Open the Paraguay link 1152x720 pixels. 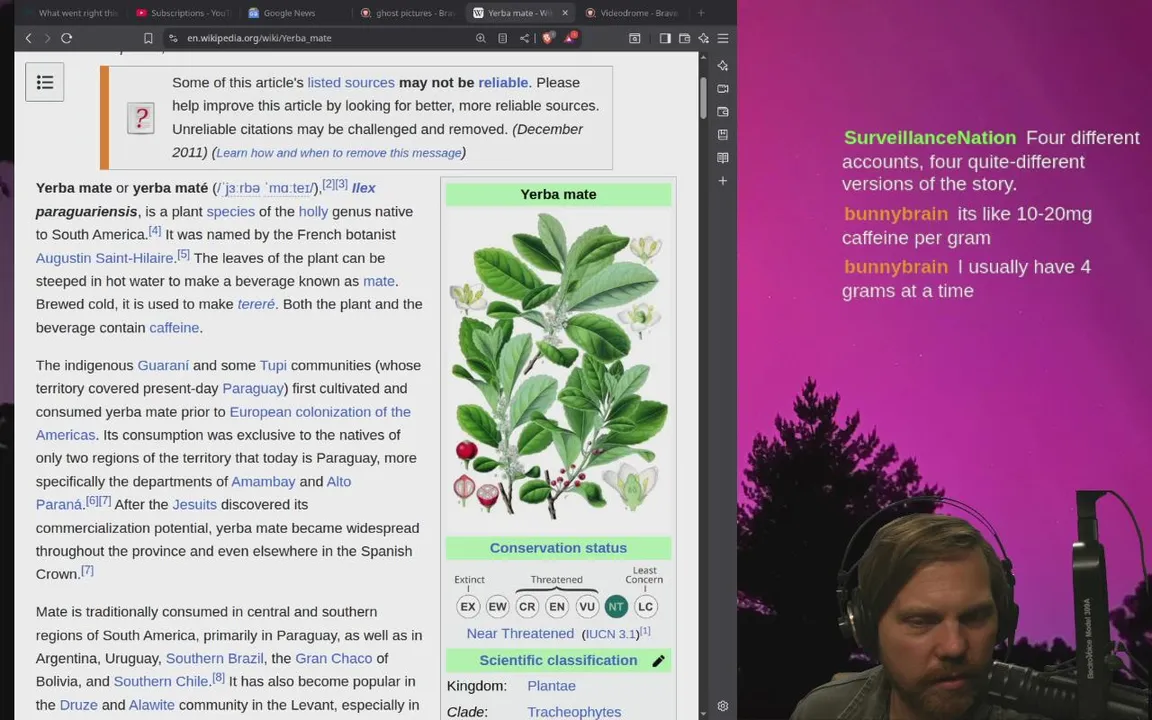tap(253, 389)
